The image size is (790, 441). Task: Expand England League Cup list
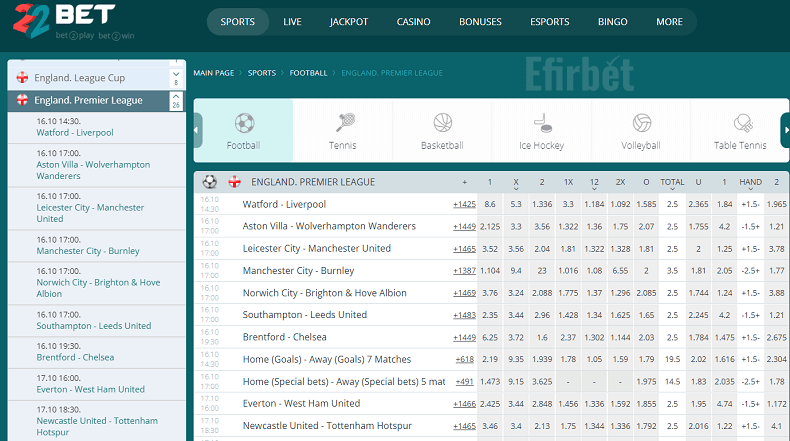[x=176, y=78]
